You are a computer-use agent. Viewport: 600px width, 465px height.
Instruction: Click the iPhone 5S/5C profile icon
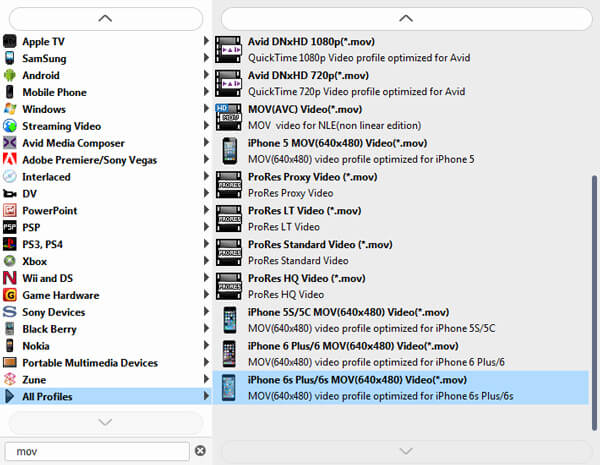tap(229, 320)
